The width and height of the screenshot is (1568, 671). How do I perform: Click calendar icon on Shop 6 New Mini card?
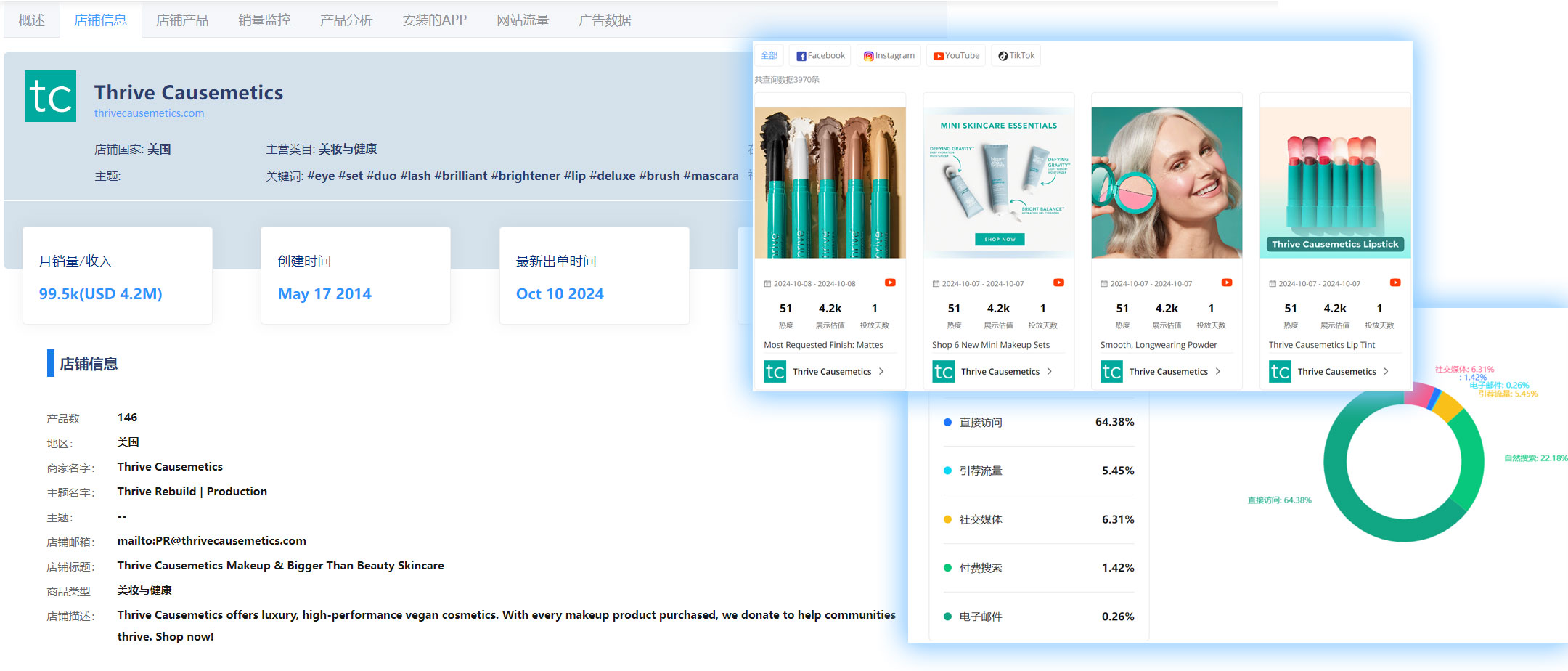[936, 284]
